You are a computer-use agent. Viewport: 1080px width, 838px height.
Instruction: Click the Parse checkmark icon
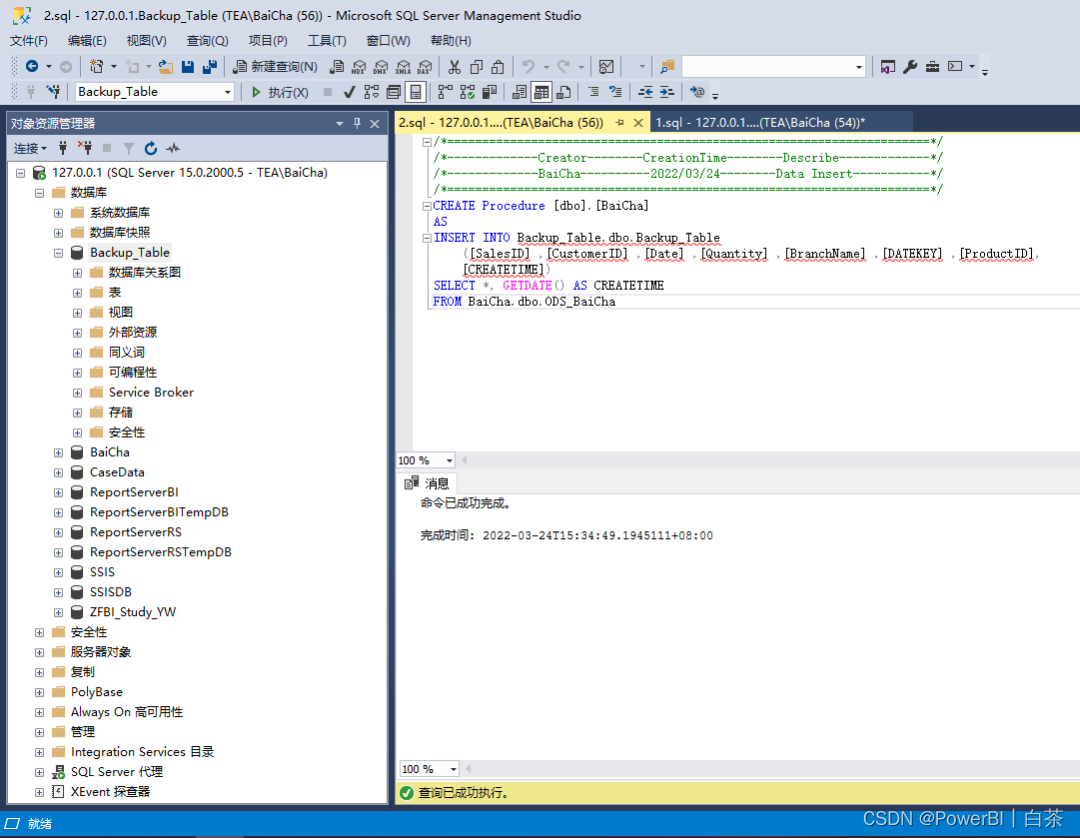pos(349,92)
